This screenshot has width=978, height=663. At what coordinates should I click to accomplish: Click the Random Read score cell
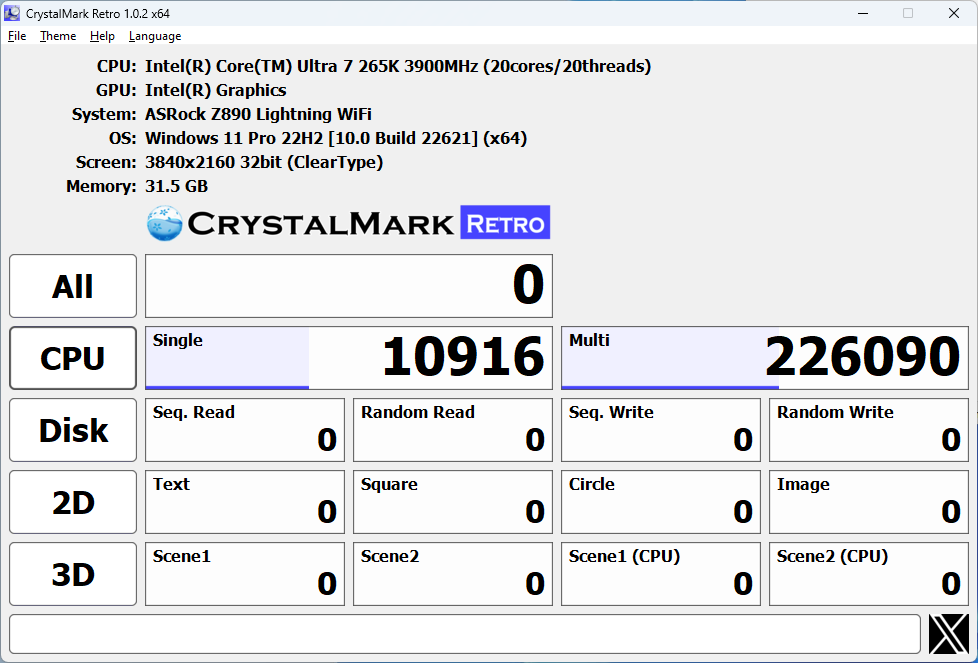click(x=453, y=430)
